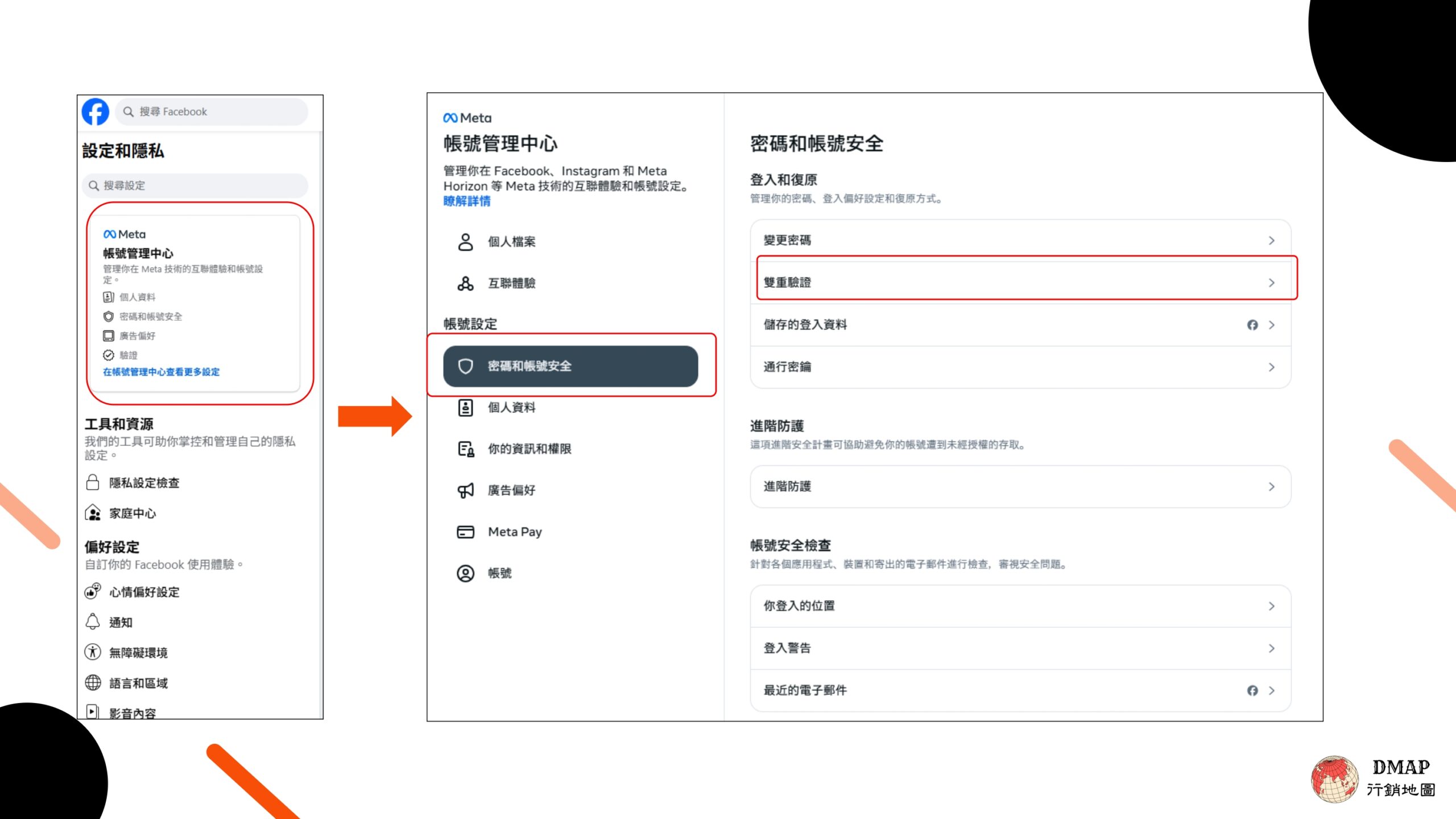The image size is (1456, 819).
Task: Click 在帳號管理中心查看更多設定 link
Action: pos(161,372)
